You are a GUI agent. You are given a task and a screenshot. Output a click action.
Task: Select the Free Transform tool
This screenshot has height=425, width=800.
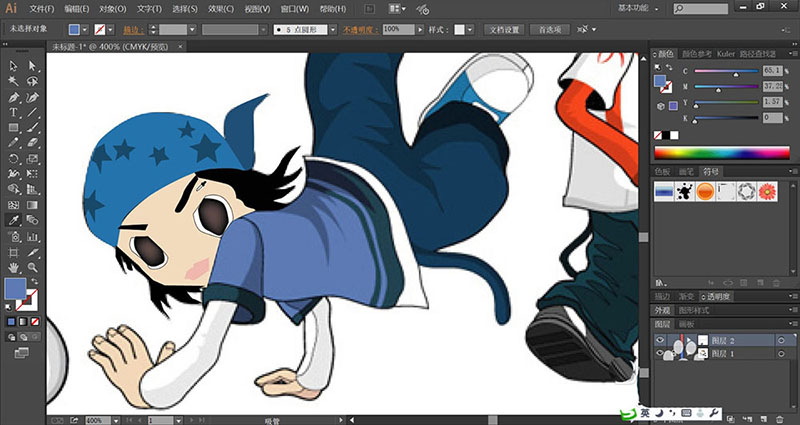pyautogui.click(x=32, y=174)
